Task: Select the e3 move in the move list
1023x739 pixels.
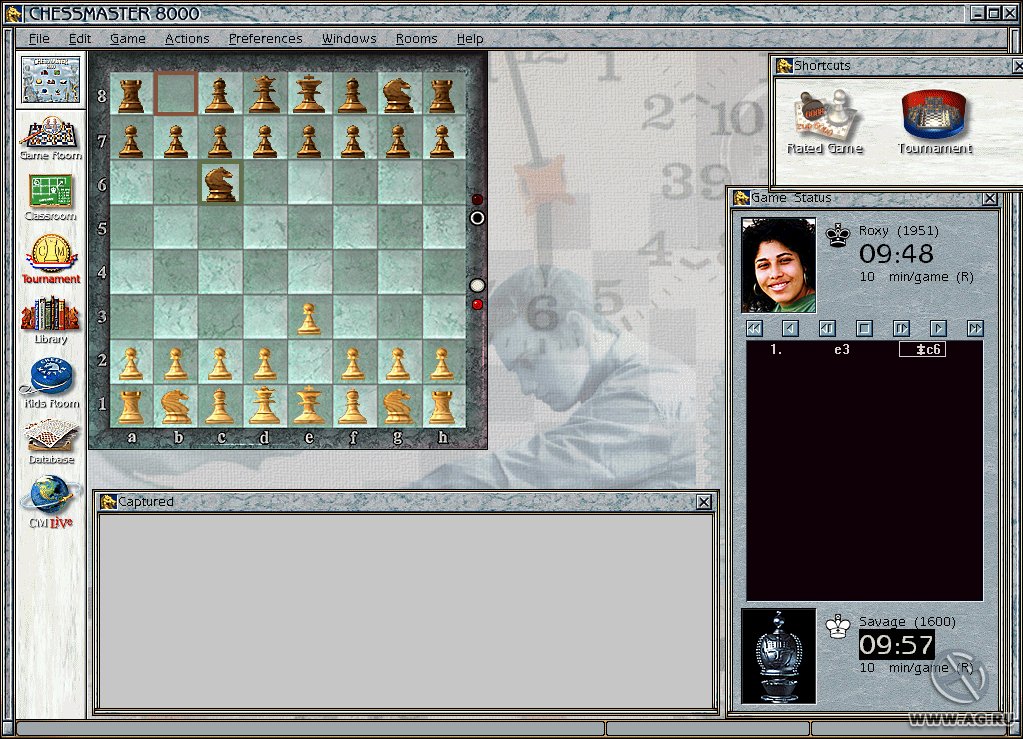Action: (x=841, y=350)
